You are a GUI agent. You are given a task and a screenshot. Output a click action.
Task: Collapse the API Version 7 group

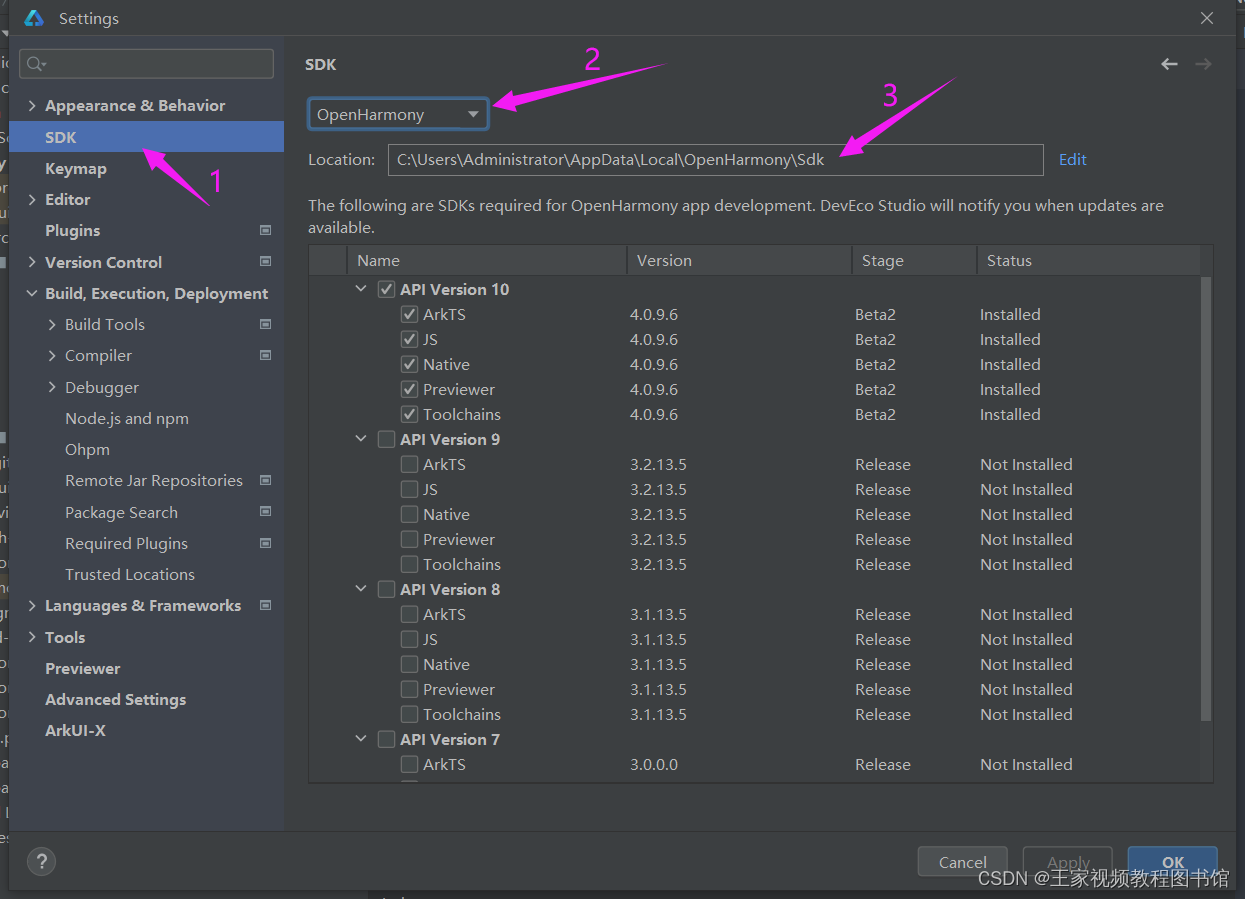click(x=361, y=739)
